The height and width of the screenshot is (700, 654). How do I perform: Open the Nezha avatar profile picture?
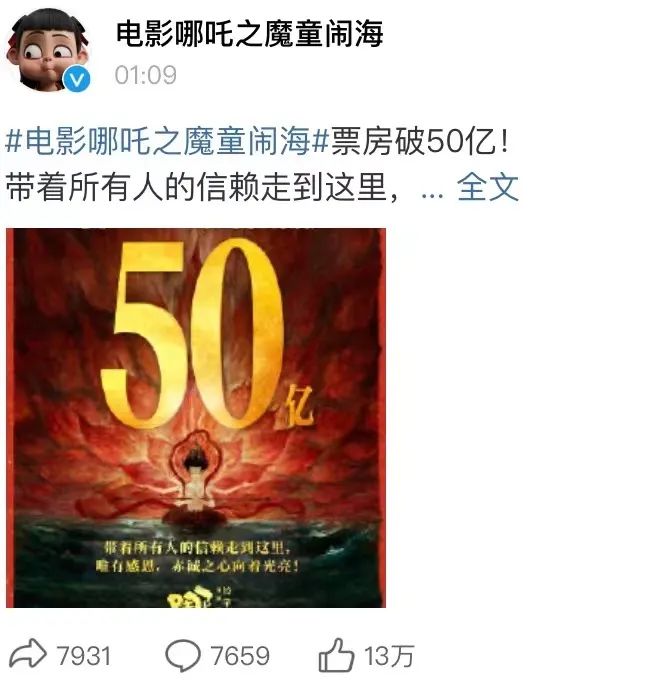(47, 50)
